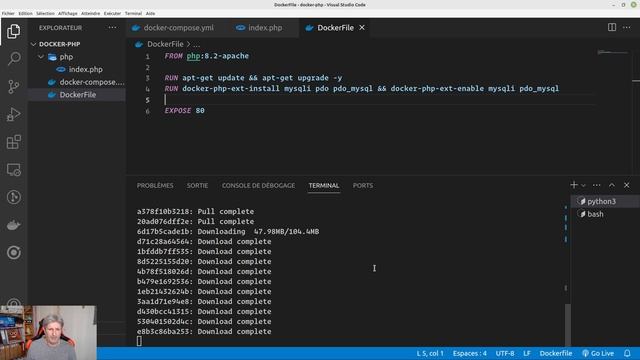Open the Explorer view in activity bar

(13, 31)
